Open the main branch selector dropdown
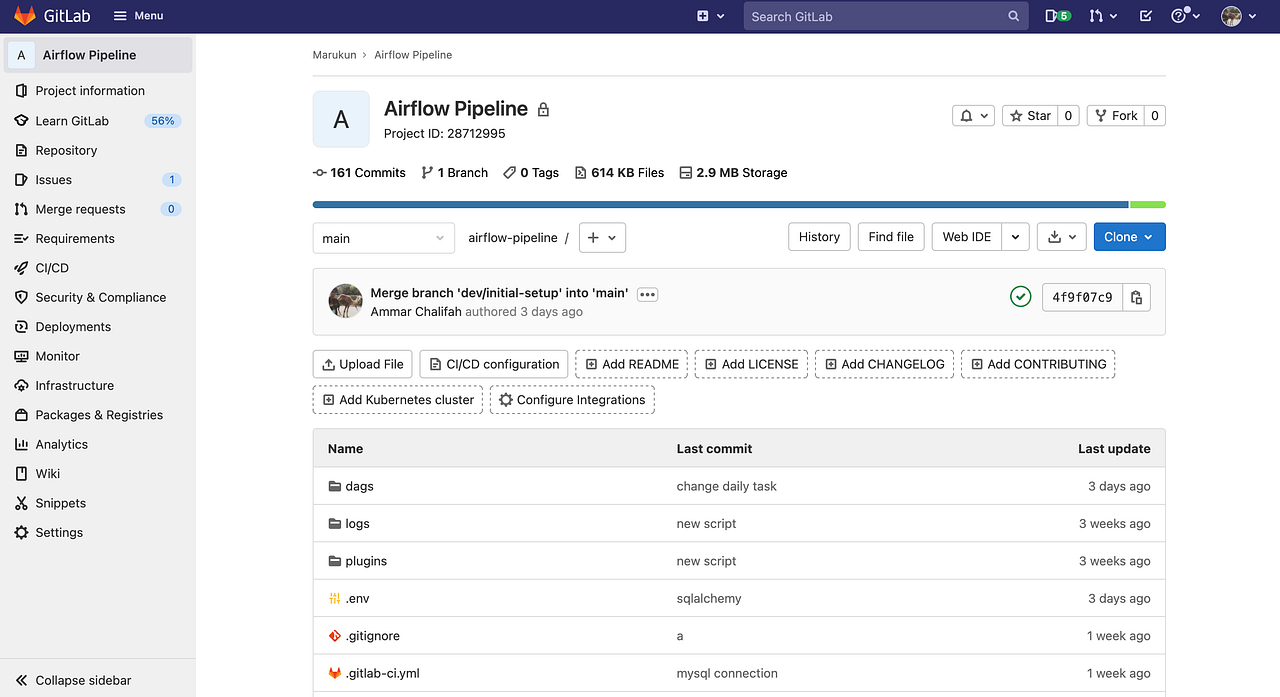This screenshot has width=1280, height=697. pyautogui.click(x=383, y=237)
